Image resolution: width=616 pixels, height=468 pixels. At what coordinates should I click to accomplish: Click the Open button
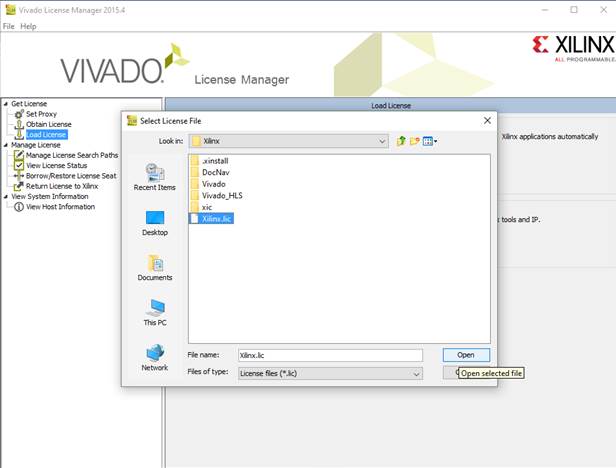point(466,355)
